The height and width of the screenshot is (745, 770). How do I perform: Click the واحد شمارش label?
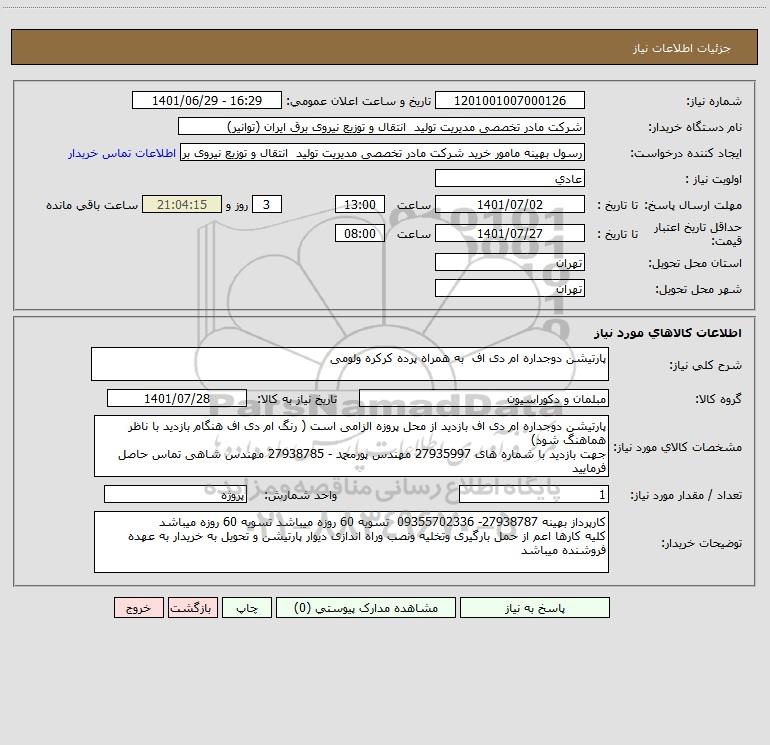click(301, 496)
